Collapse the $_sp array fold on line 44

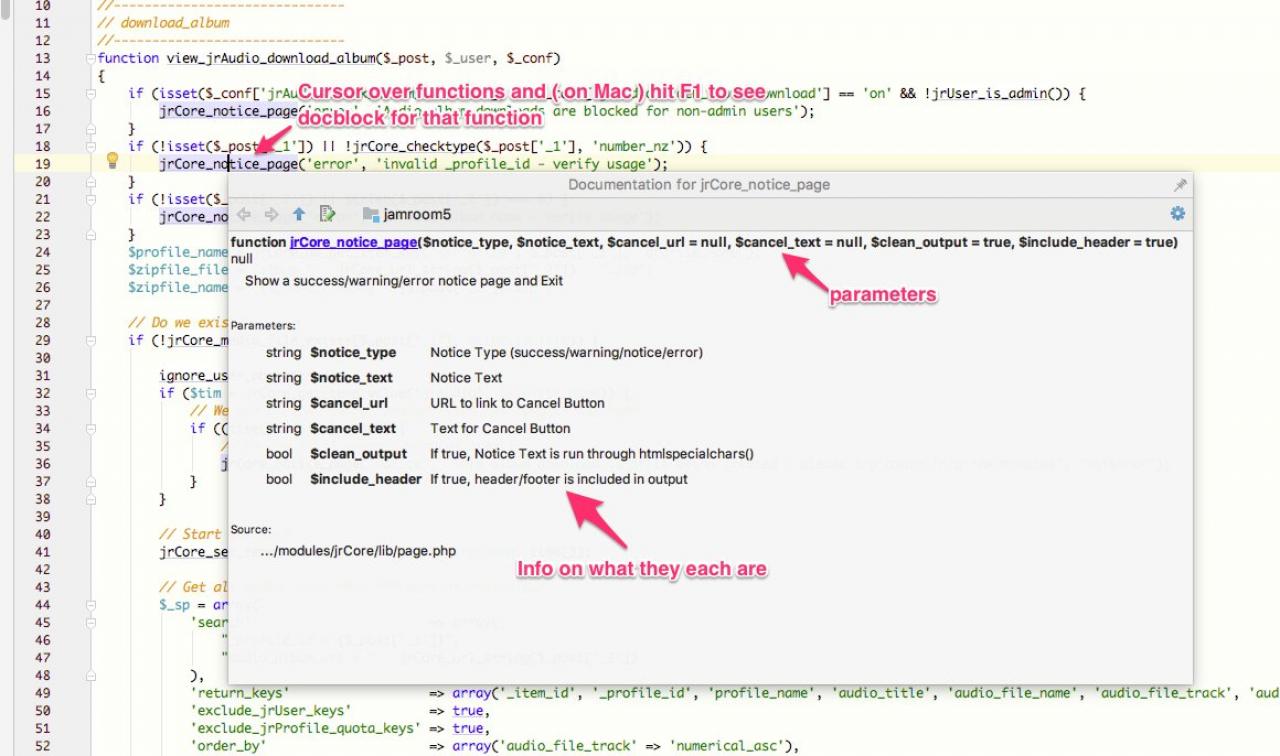pyautogui.click(x=91, y=605)
